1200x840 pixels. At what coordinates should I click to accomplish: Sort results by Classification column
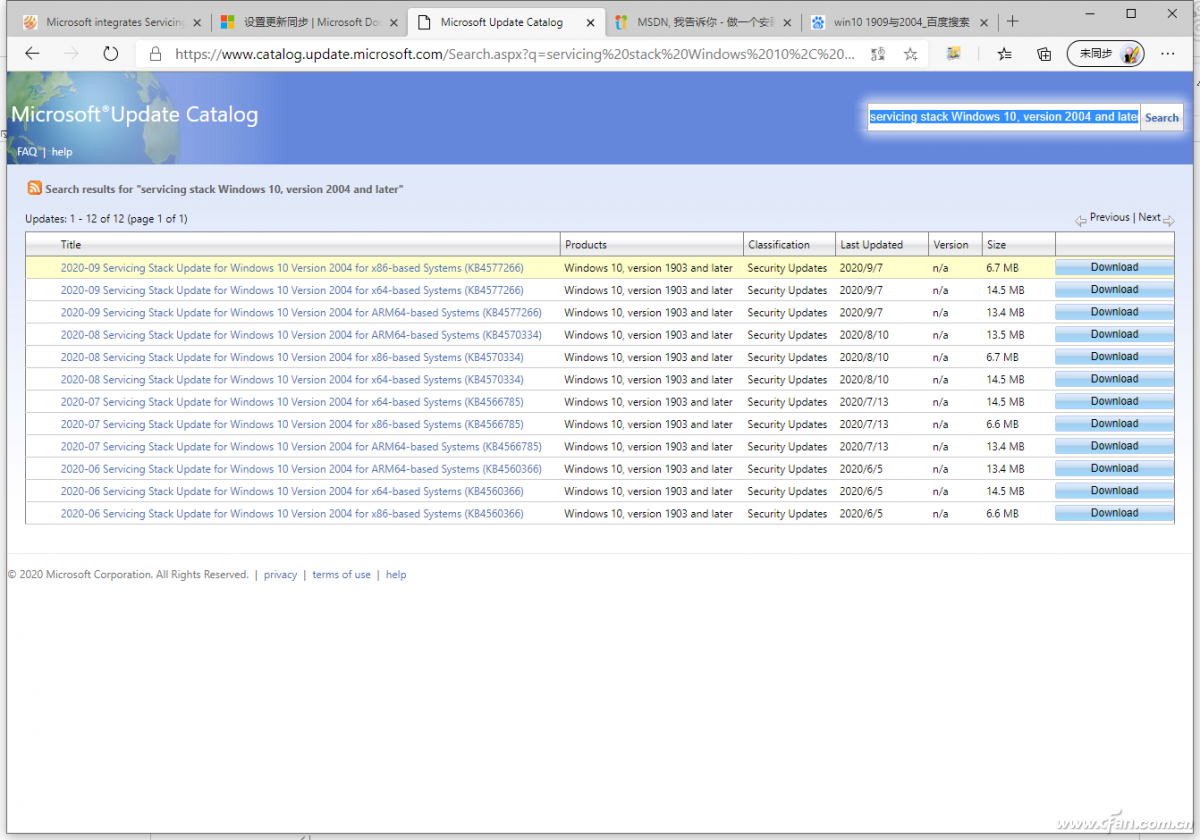pos(779,245)
